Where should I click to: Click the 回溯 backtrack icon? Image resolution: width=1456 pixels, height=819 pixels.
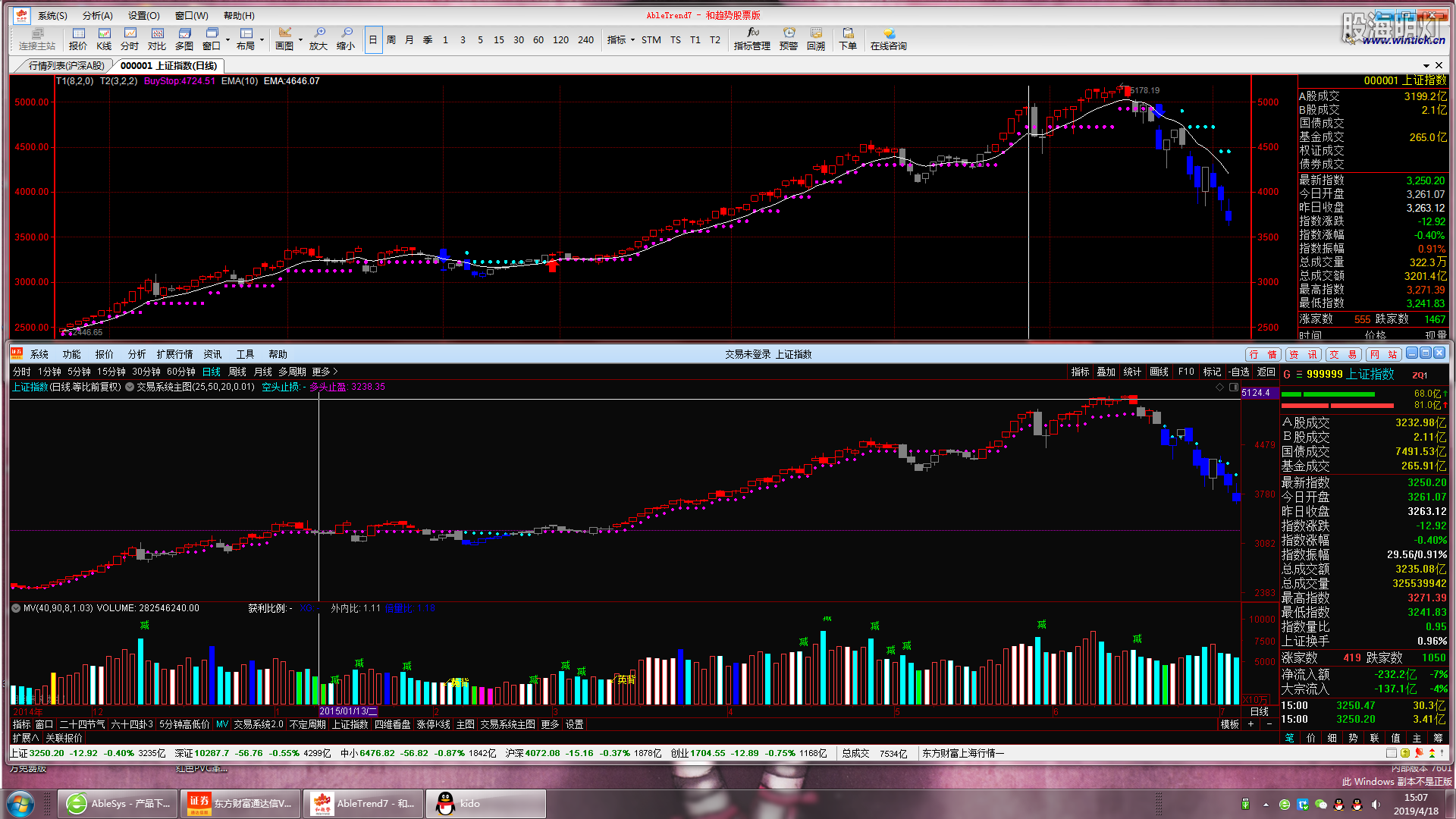click(x=816, y=39)
